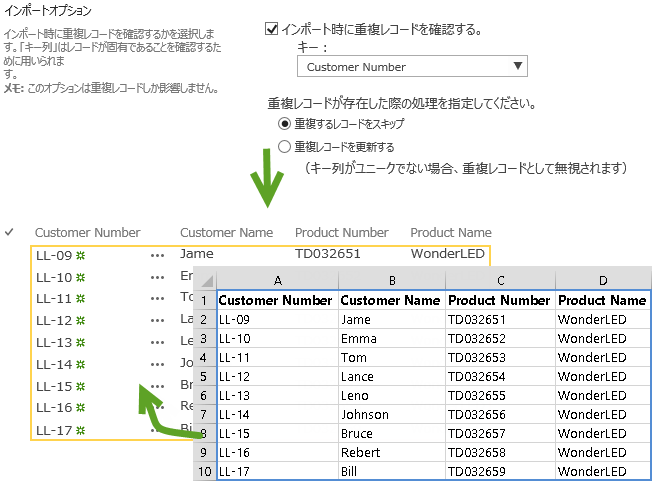Viewport: 652px width, 482px height.
Task: Select Excel column A header
Action: pos(278,281)
